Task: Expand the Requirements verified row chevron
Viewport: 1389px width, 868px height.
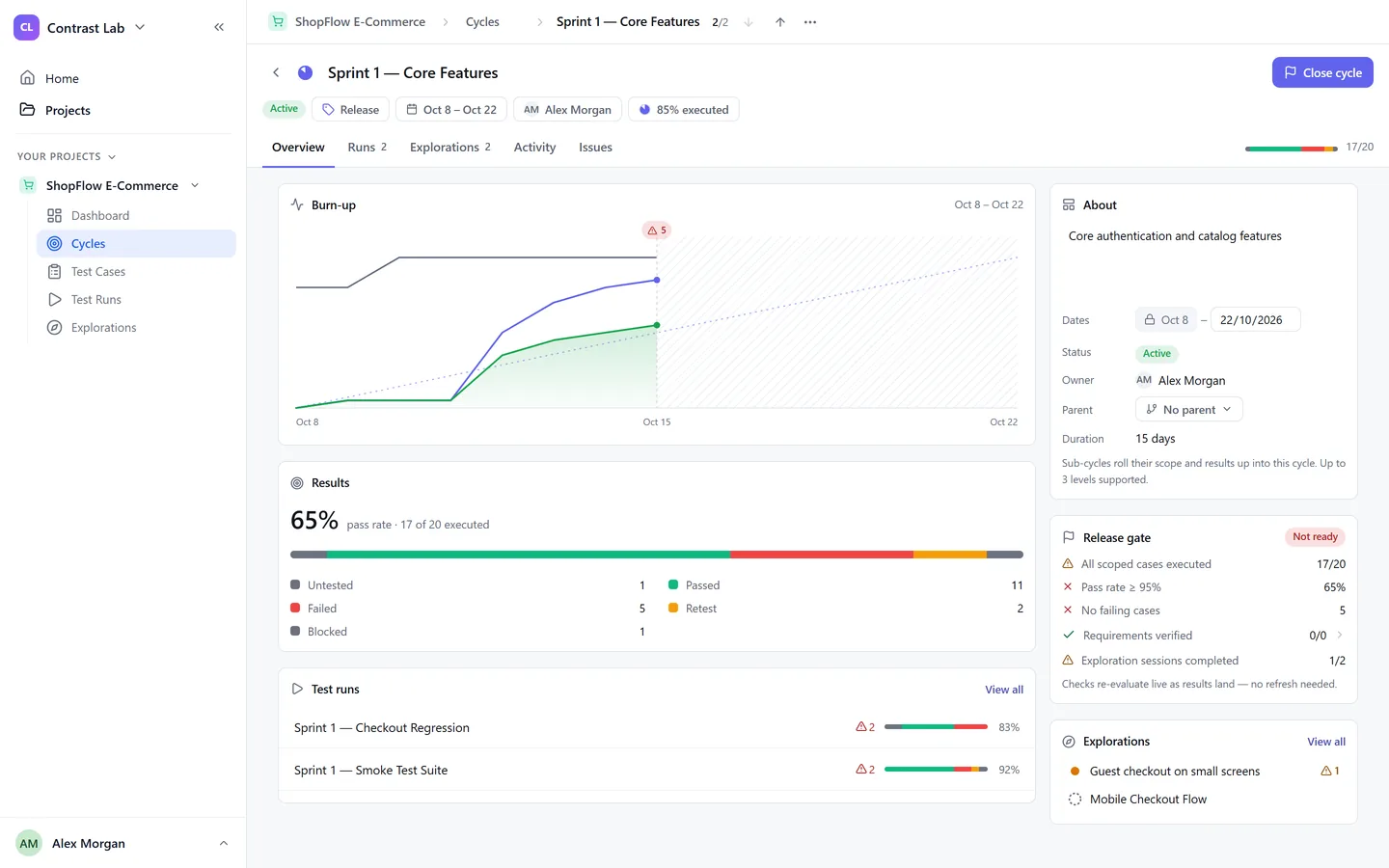Action: tap(1340, 636)
